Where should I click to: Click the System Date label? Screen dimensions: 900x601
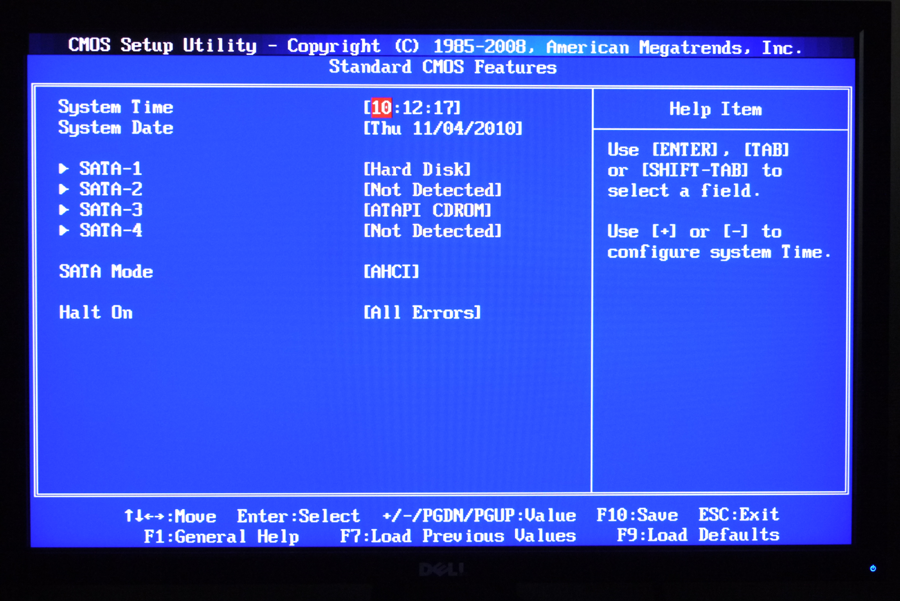click(115, 128)
